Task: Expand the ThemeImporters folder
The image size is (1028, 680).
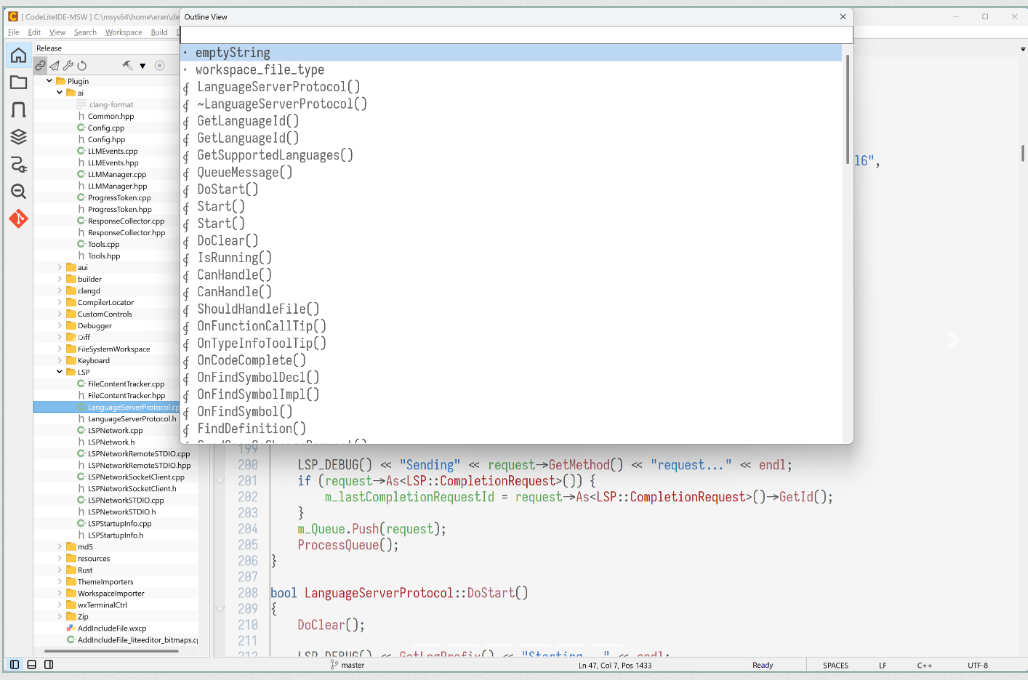Action: [x=60, y=582]
